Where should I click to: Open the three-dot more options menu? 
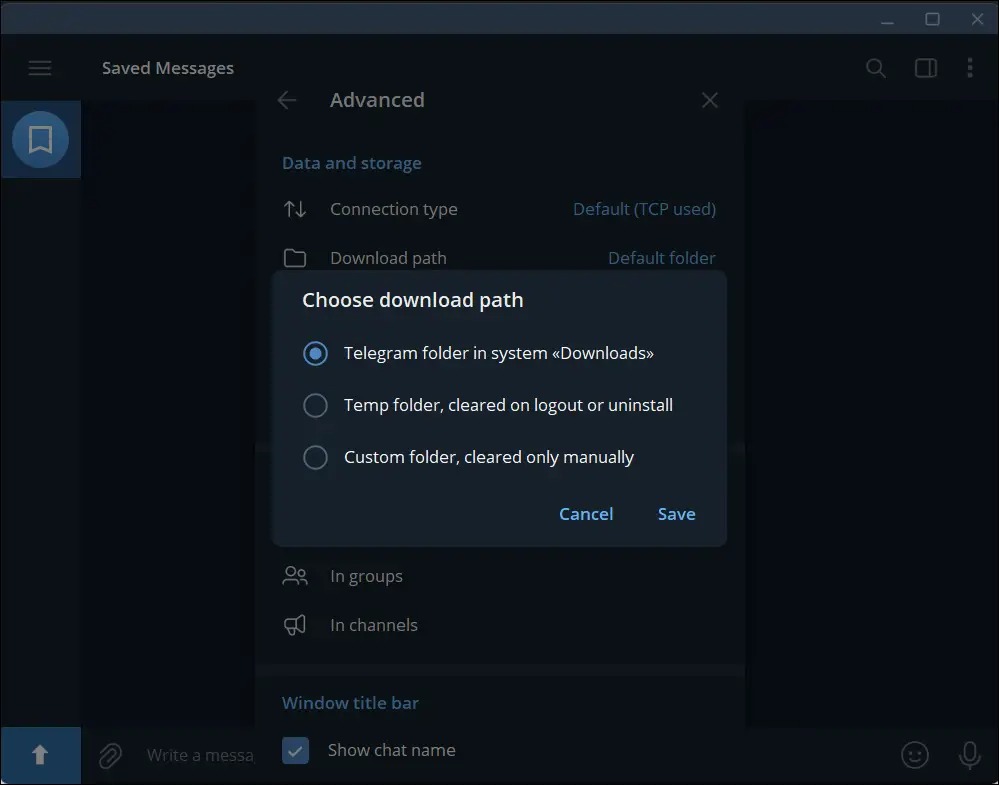[970, 68]
